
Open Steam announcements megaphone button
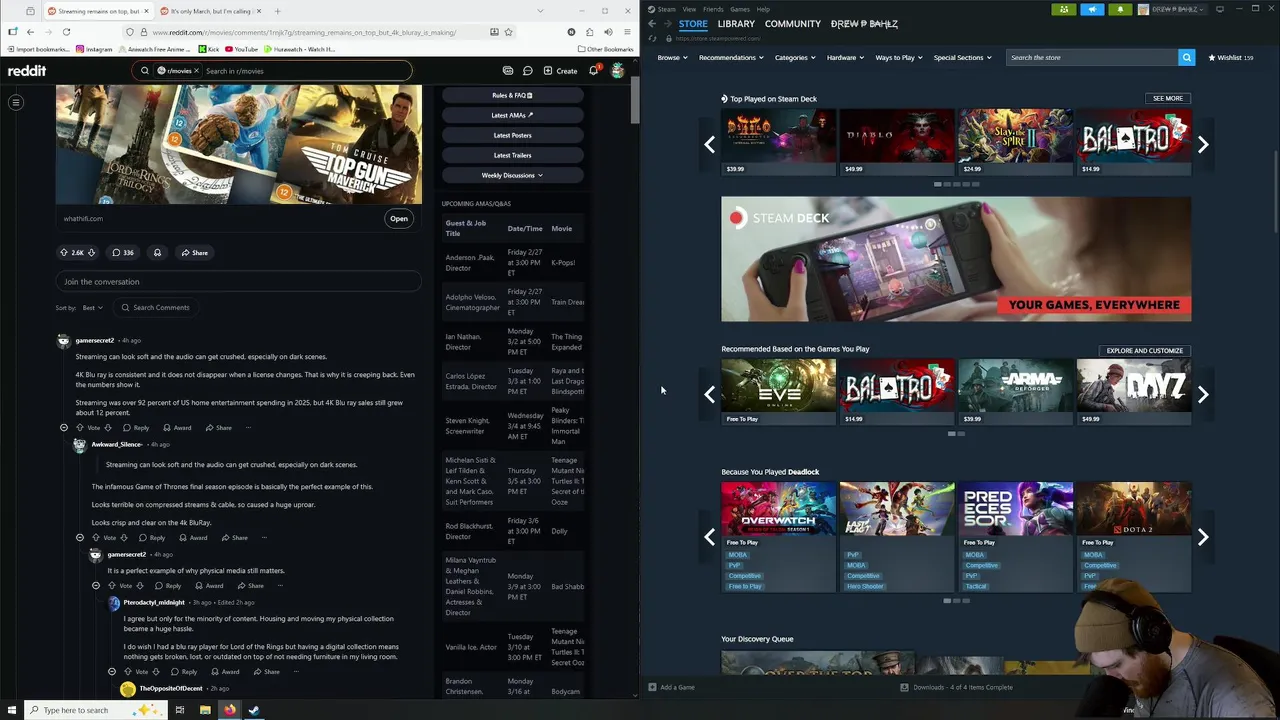click(x=1092, y=9)
